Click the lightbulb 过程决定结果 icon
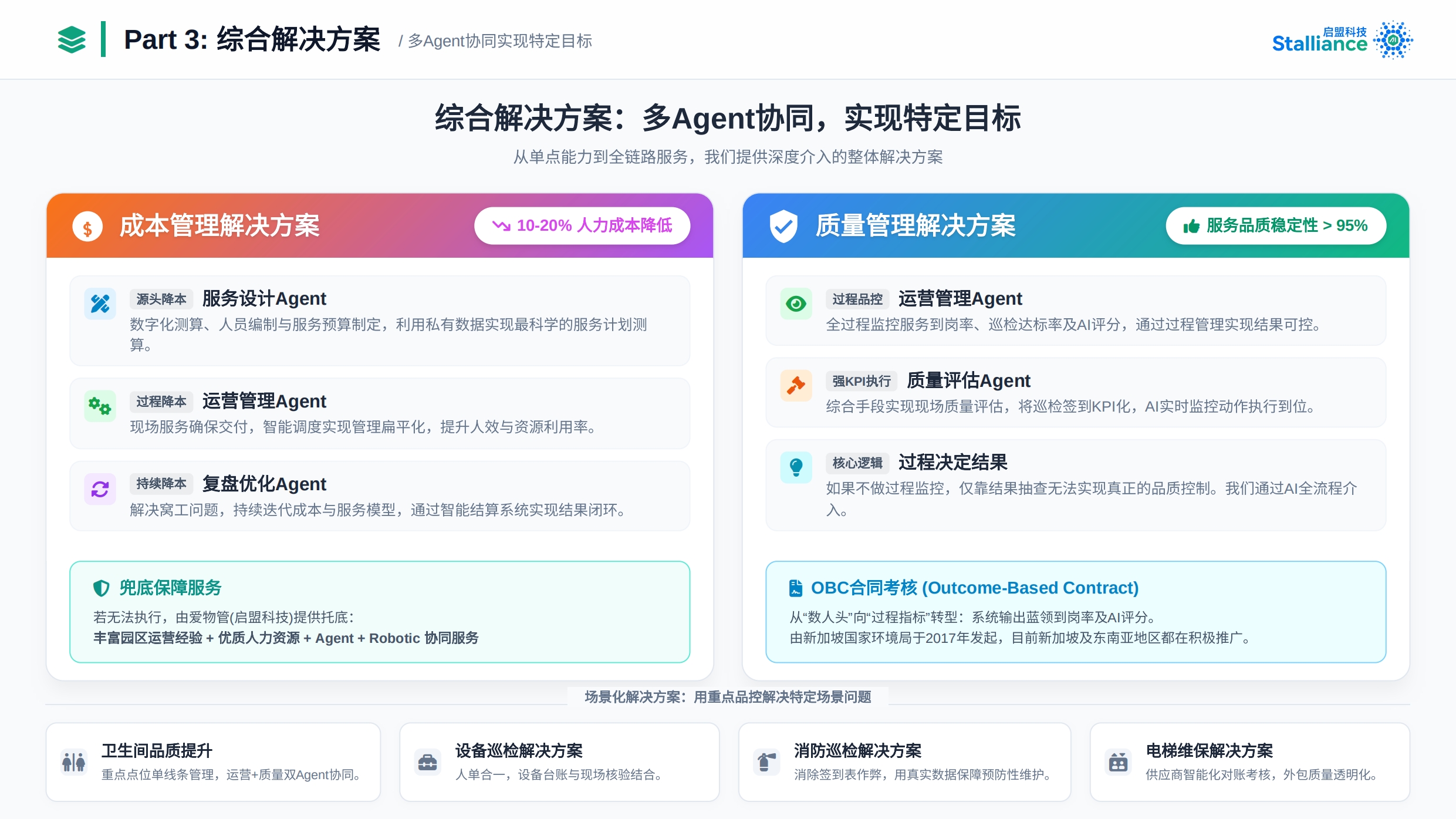The width and height of the screenshot is (1456, 819). click(x=796, y=467)
